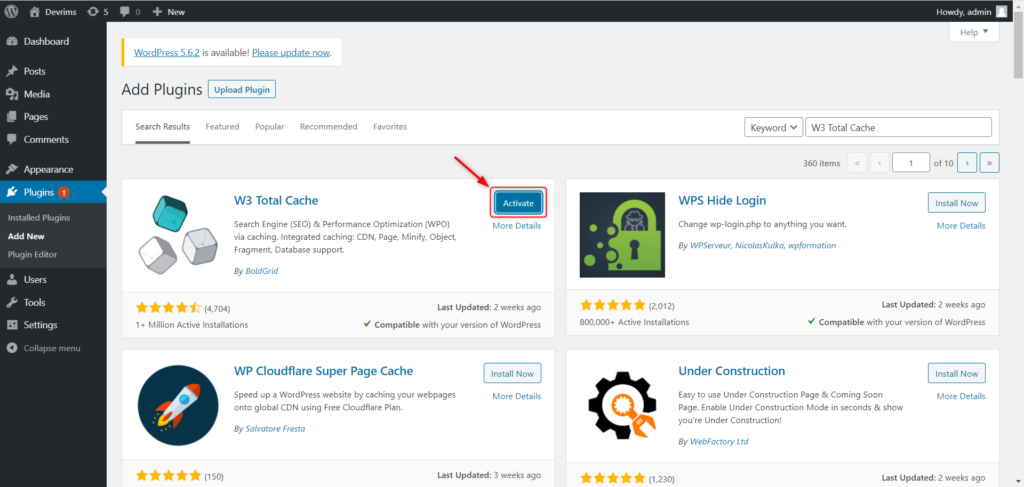Image resolution: width=1024 pixels, height=487 pixels.
Task: Open the 5 pending updates icon
Action: click(x=97, y=12)
